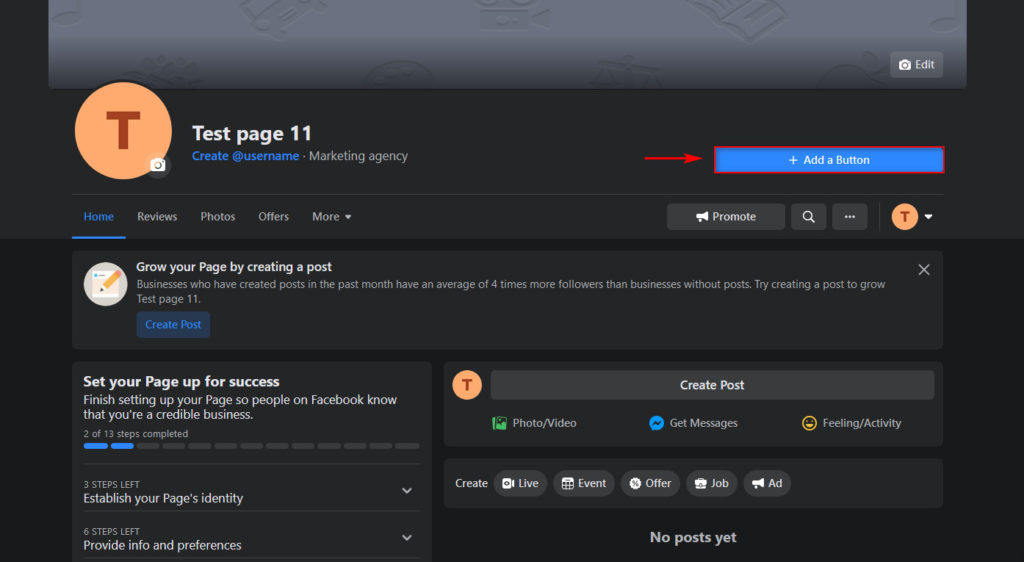Dismiss the Grow your Page banner
Viewport: 1024px width, 562px height.
[923, 270]
